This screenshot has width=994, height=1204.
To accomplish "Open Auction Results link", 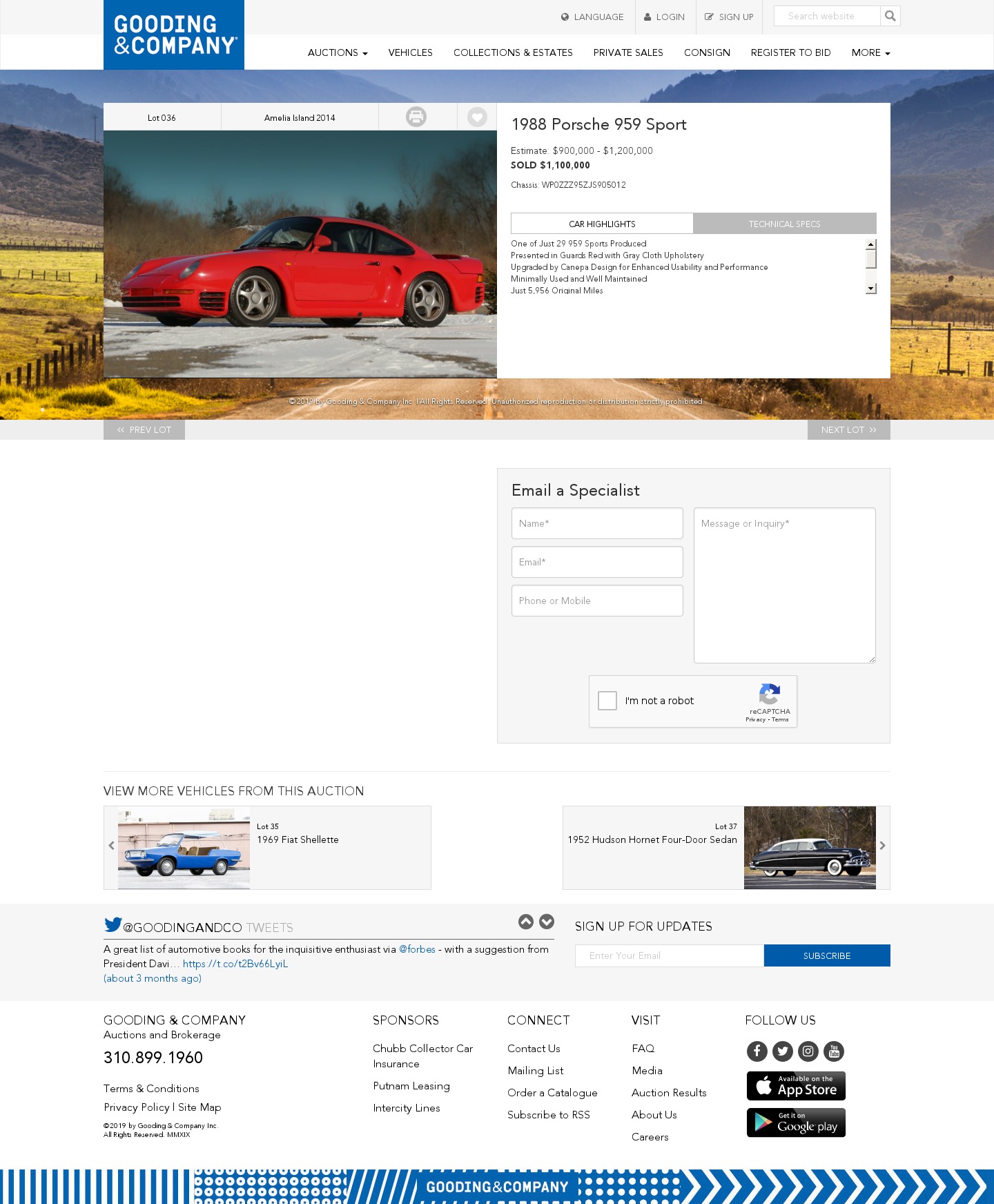I will coord(669,1093).
